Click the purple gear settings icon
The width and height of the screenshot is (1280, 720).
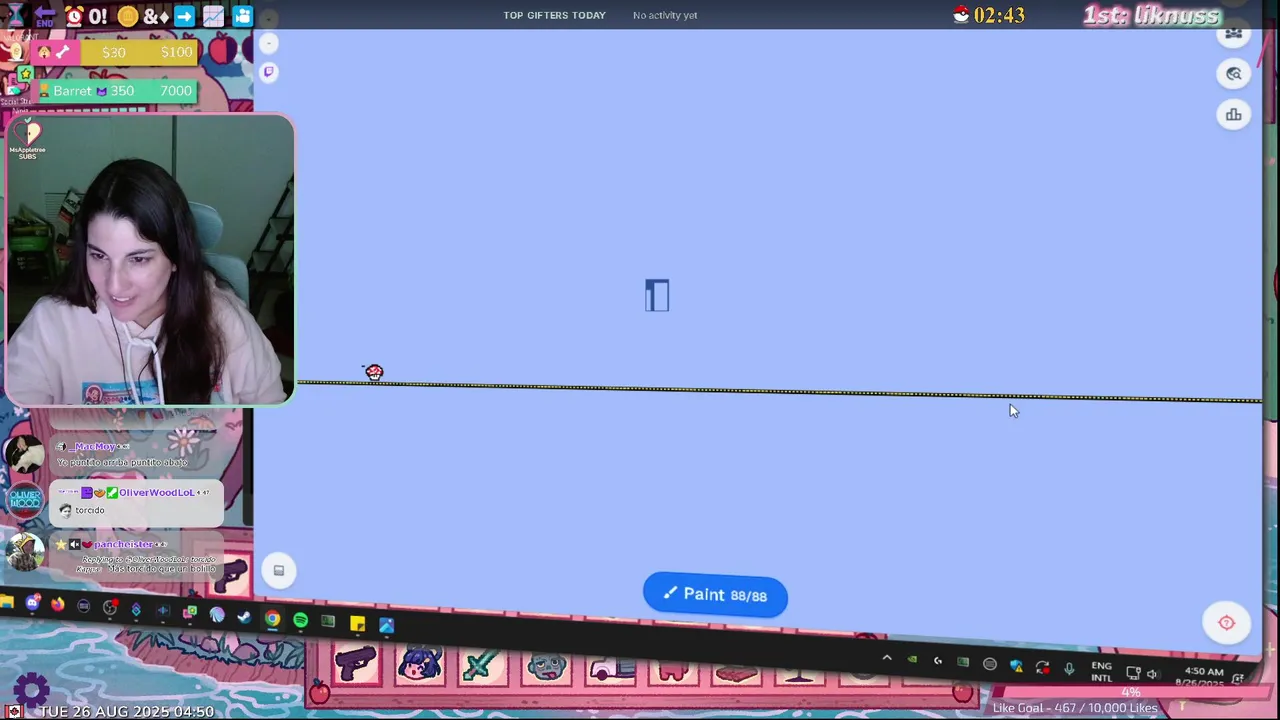[x=31, y=688]
